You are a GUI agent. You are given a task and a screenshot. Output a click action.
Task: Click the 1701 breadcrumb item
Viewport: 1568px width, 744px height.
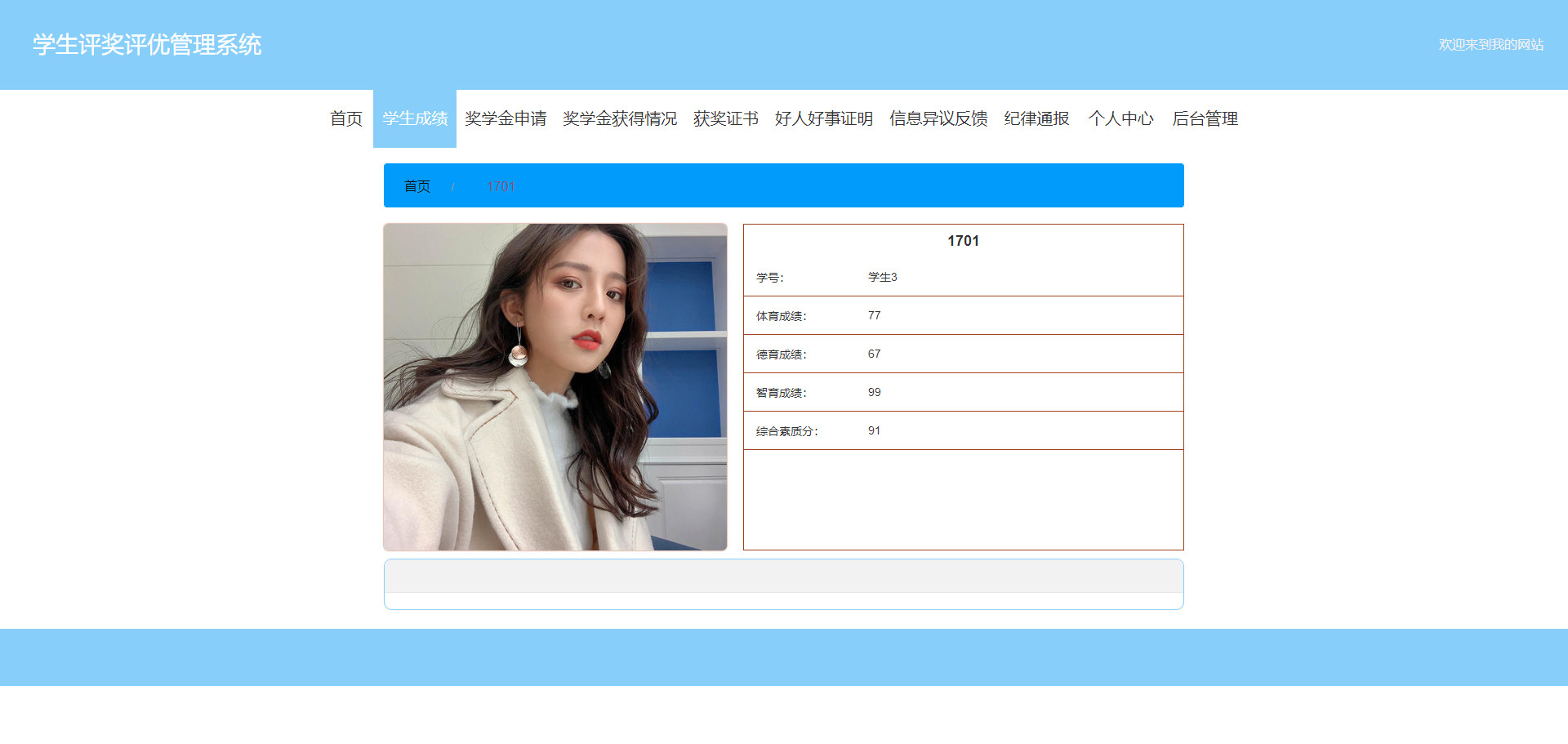point(501,186)
